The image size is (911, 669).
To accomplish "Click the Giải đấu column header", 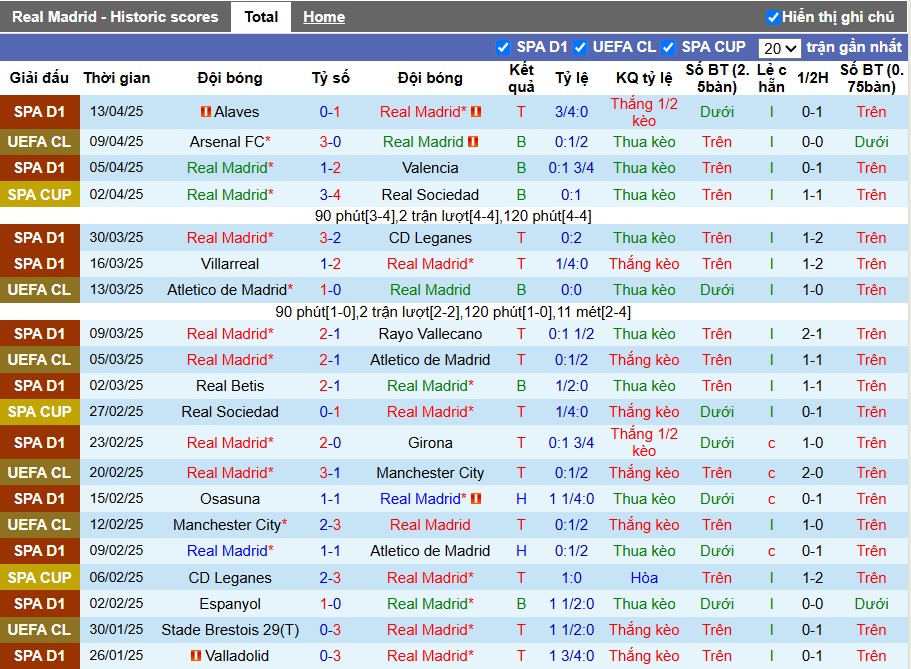I will tap(40, 78).
